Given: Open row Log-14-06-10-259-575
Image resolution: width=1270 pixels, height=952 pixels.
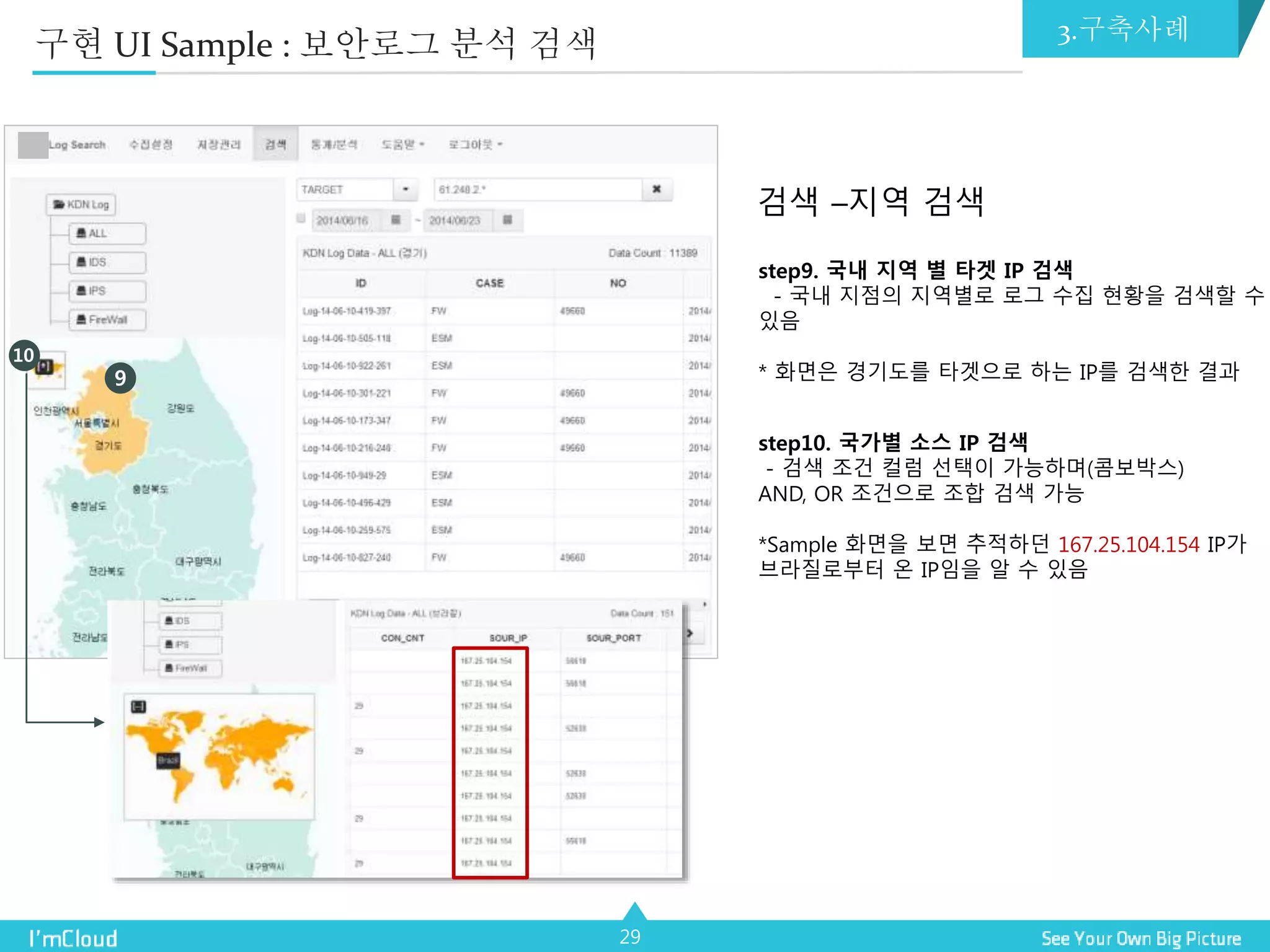Looking at the screenshot, I should click(504, 530).
